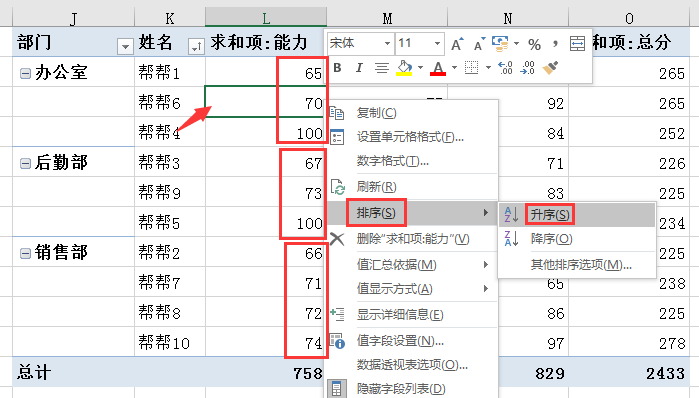Click the 帮帮2 name cell
This screenshot has height=398, width=699.
point(169,253)
